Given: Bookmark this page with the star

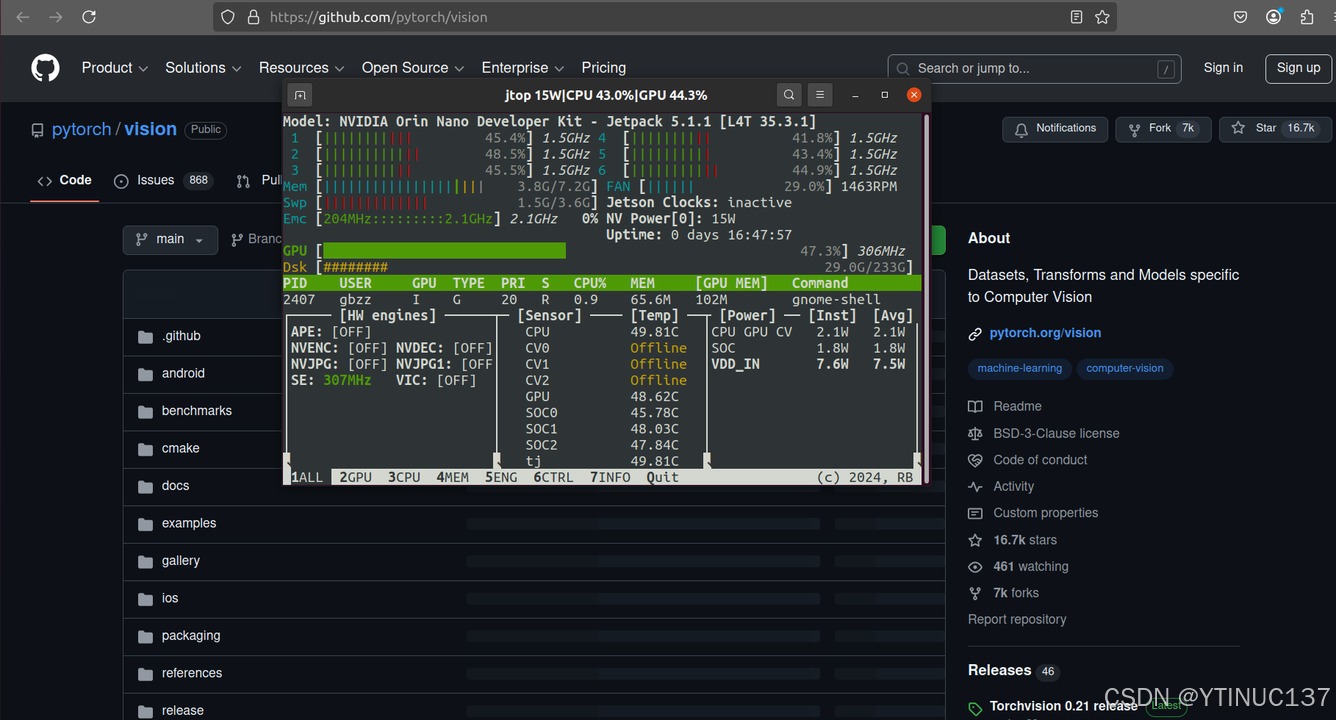Looking at the screenshot, I should click(1102, 17).
